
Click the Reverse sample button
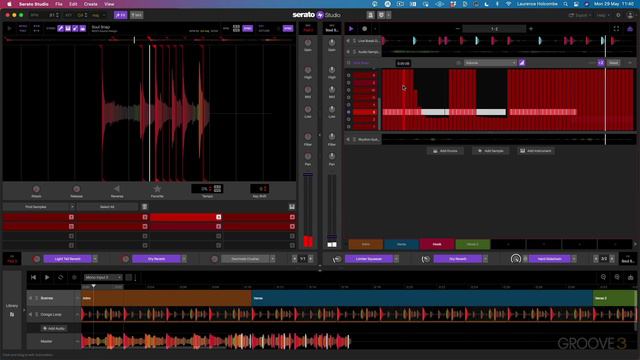point(117,189)
